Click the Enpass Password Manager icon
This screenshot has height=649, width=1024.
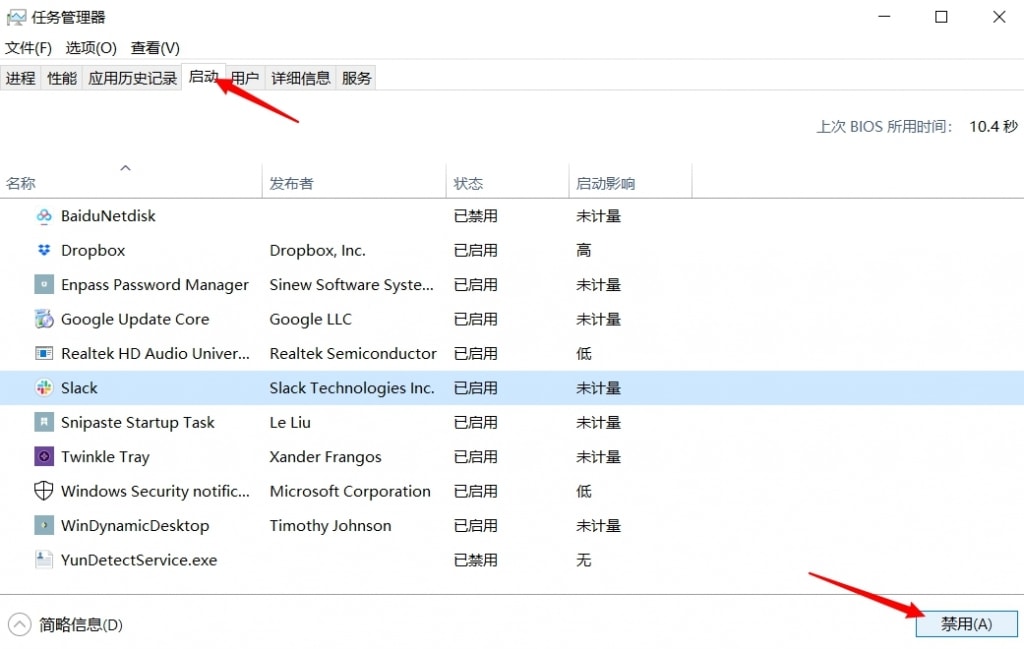point(44,285)
